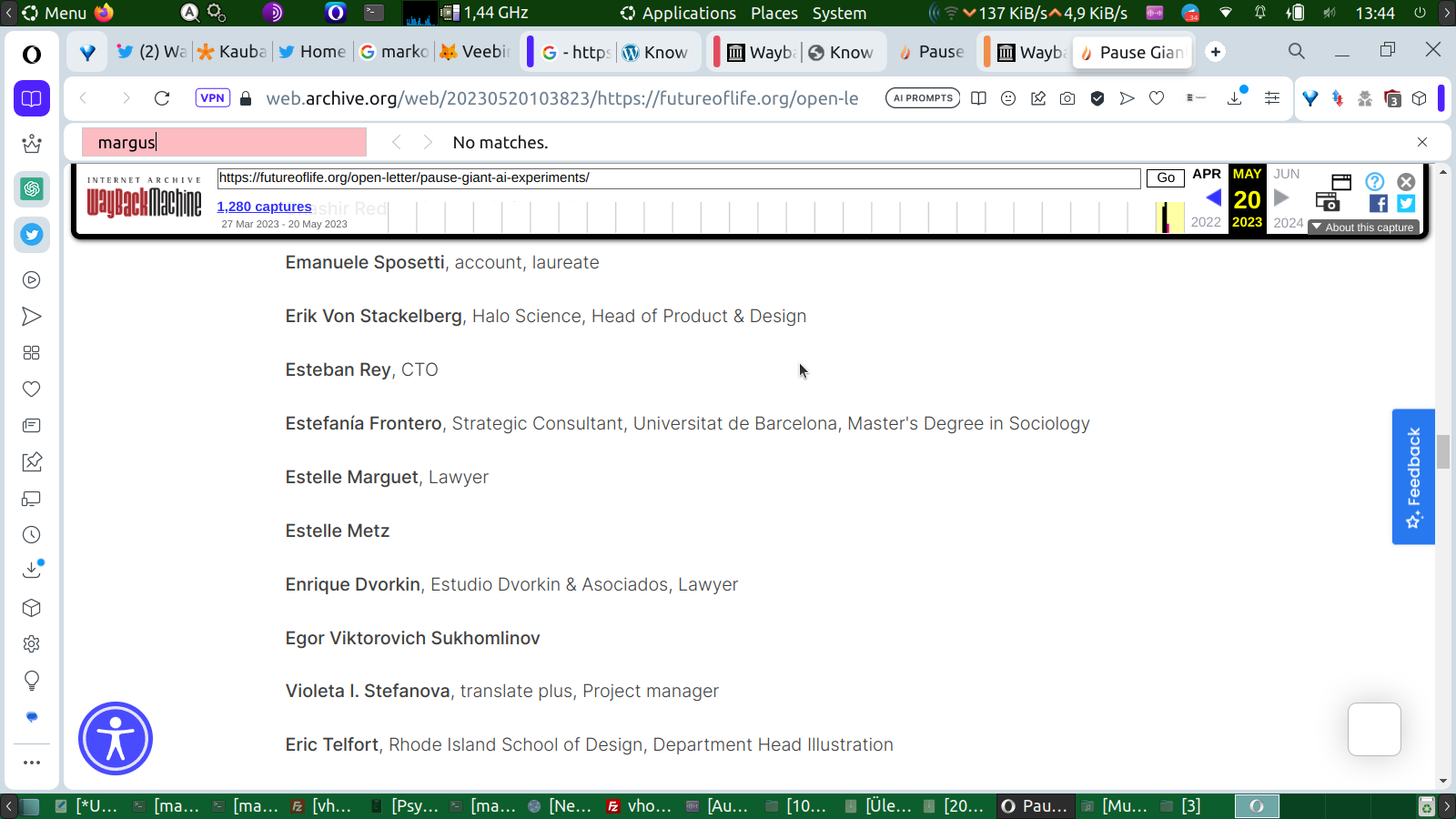Switch to the Veebi browser tab
The width and height of the screenshot is (1456, 819).
point(474,52)
